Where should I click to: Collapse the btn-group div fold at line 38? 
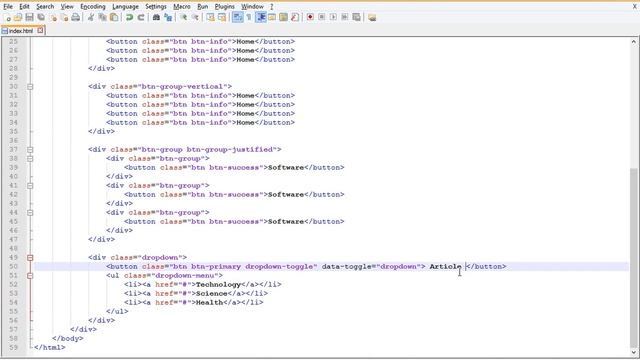click(x=30, y=158)
